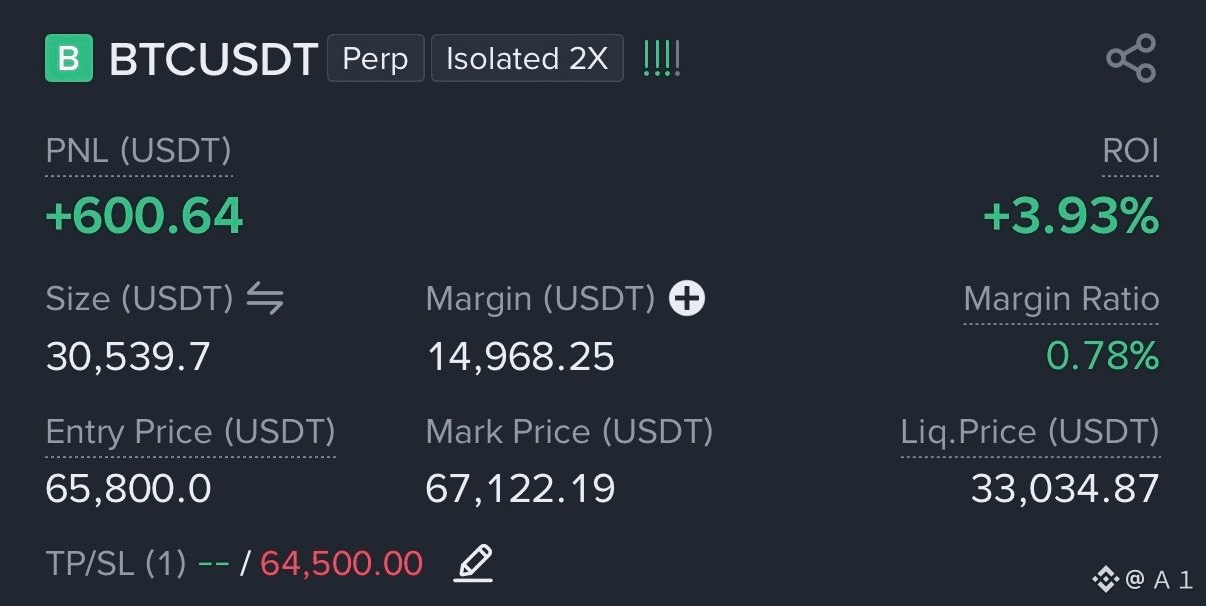Click the green B coin icon

coord(69,58)
